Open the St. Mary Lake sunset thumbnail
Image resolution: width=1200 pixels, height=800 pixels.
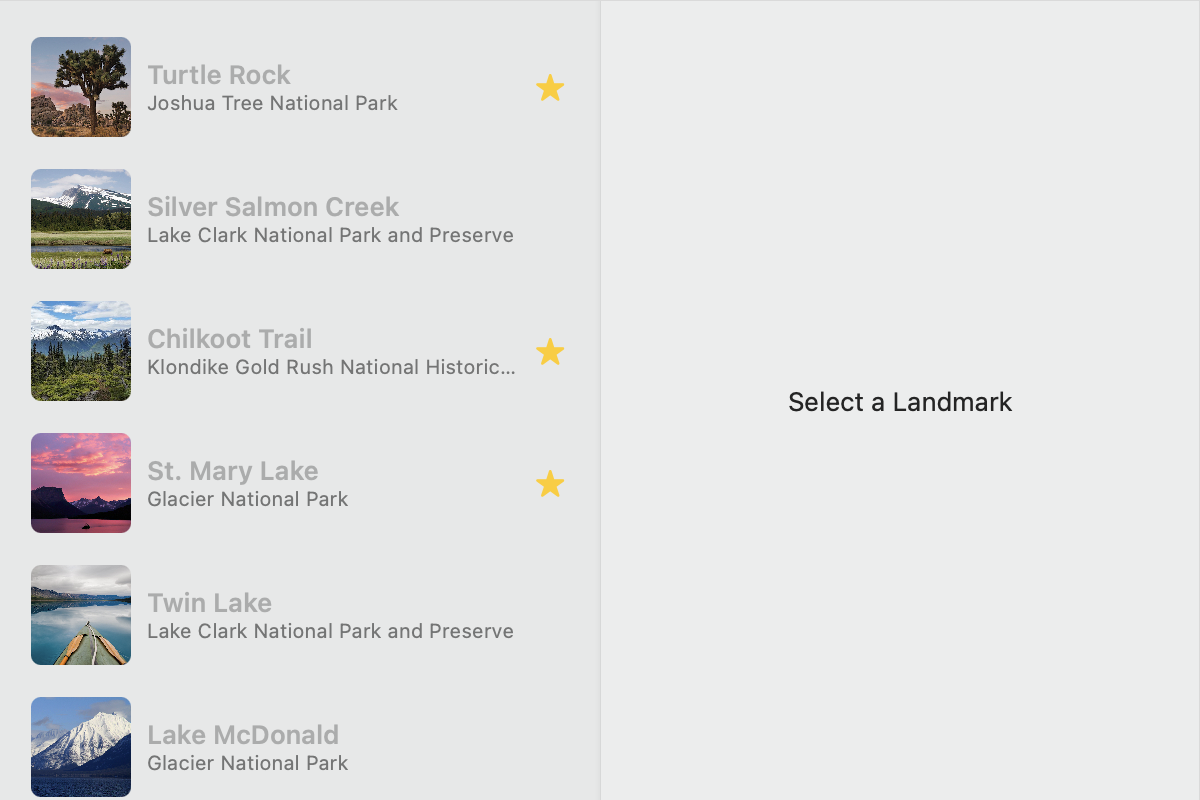pos(81,483)
